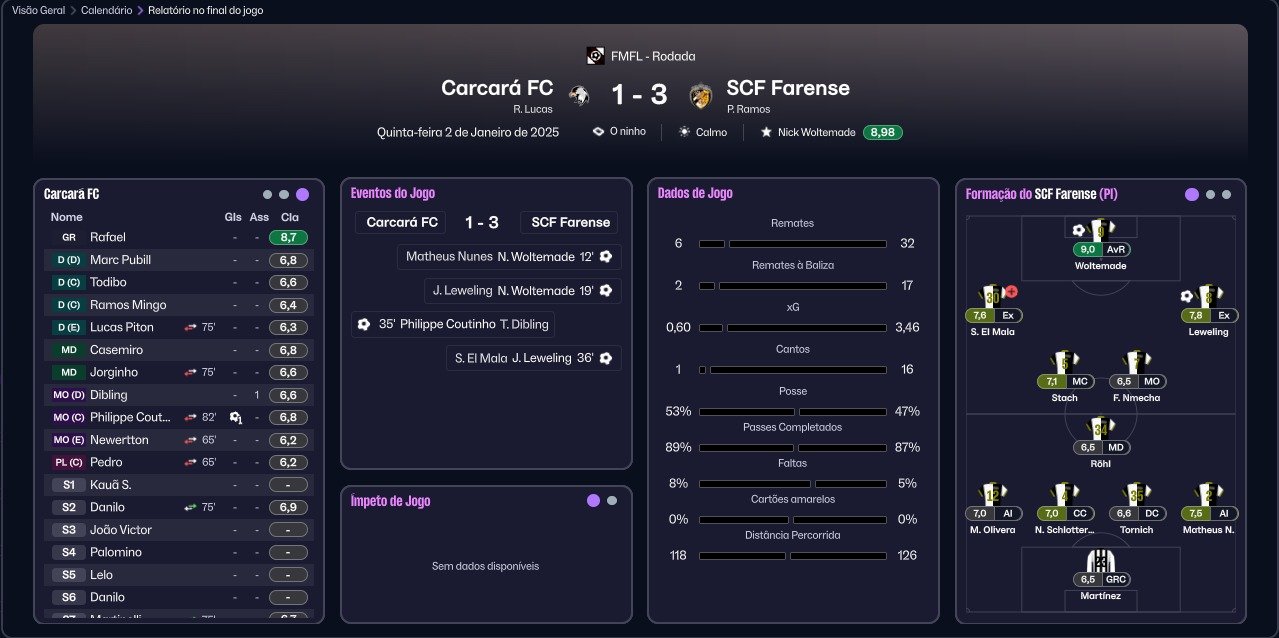
Task: Click the SCF Farense club crest
Action: point(701,95)
